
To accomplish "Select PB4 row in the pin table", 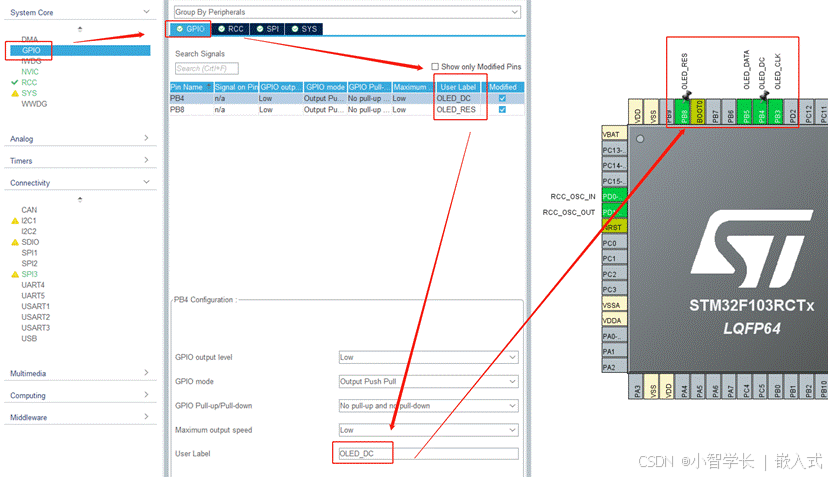I will tap(347, 98).
